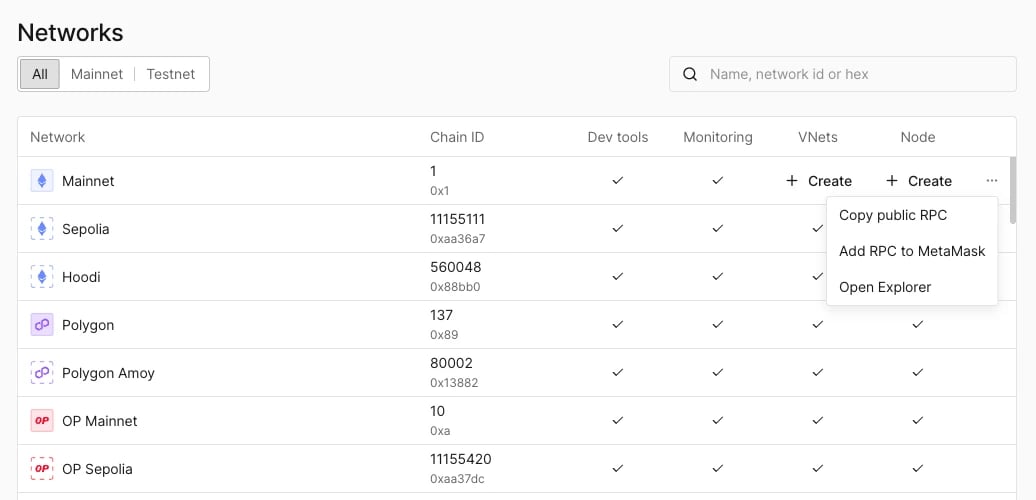Click hex value 0x88bb0
This screenshot has height=500, width=1036.
tap(455, 287)
